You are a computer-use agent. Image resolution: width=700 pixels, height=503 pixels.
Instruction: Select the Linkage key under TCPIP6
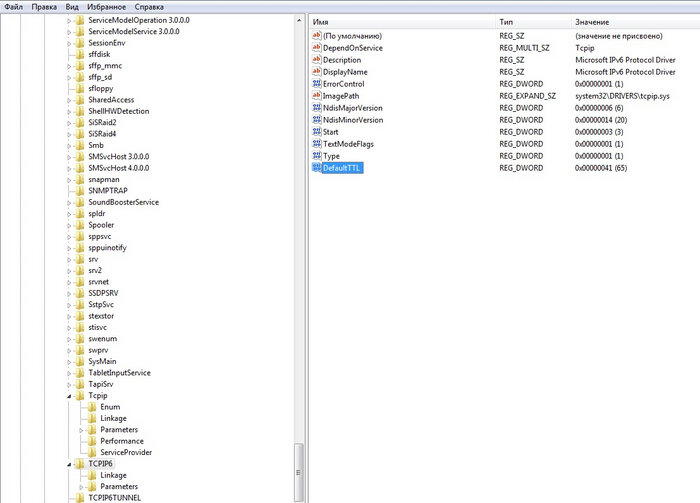click(113, 475)
